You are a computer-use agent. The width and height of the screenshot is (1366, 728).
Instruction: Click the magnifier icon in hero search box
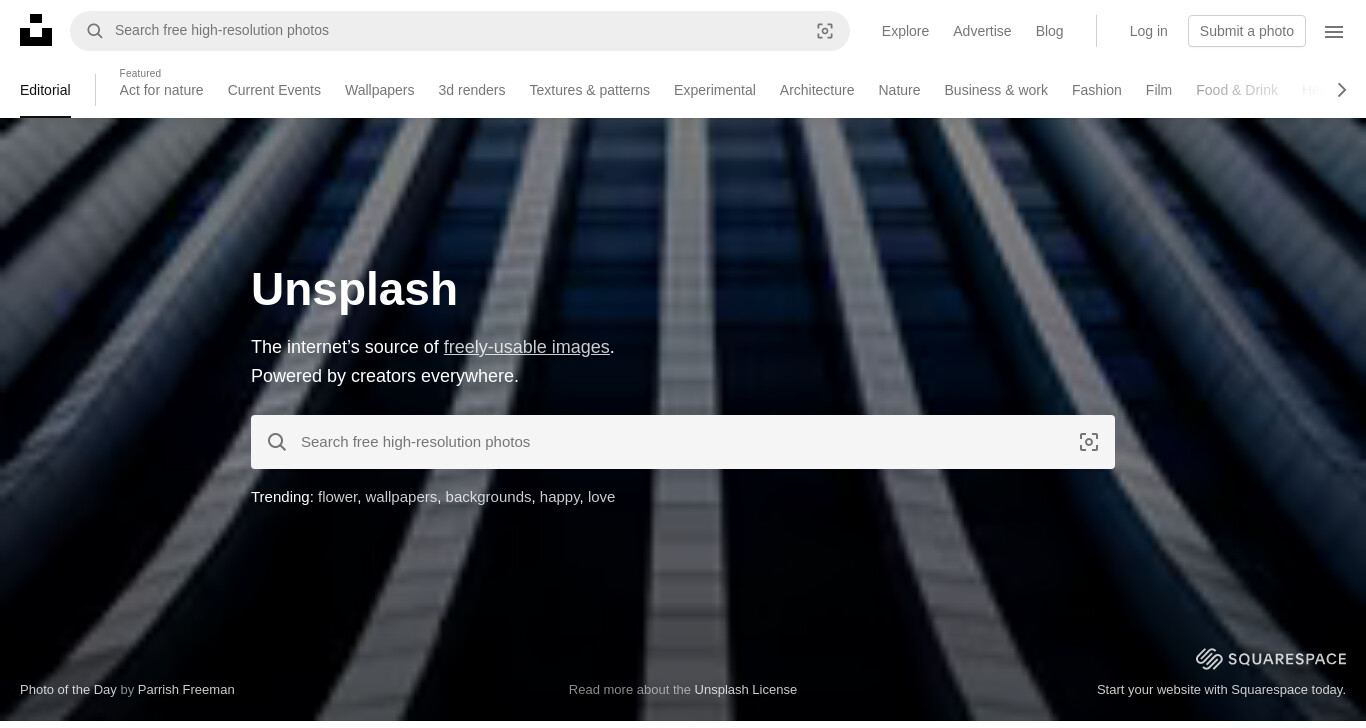point(277,442)
